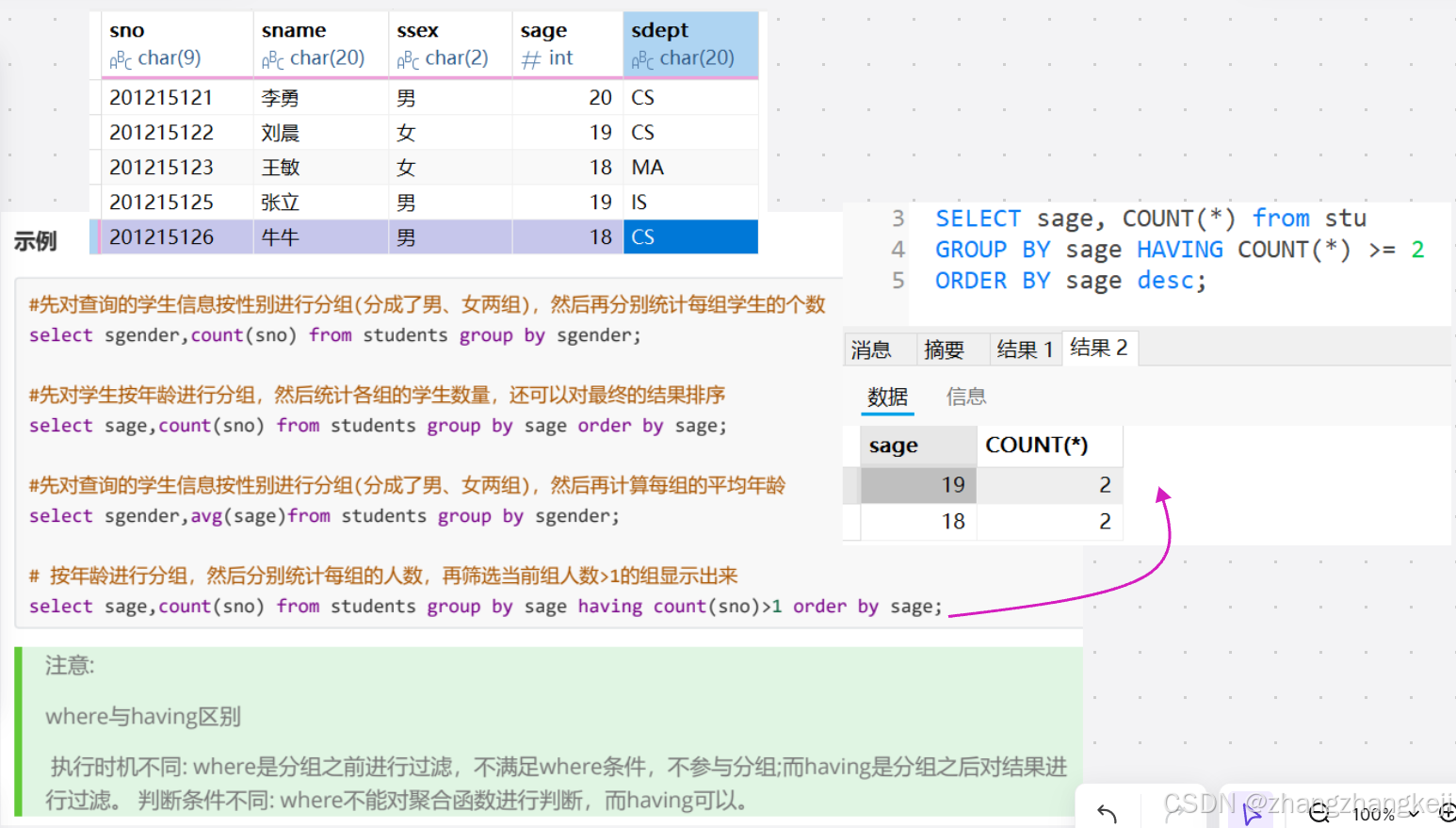
Task: Select the 数据 sub-tab
Action: (886, 397)
